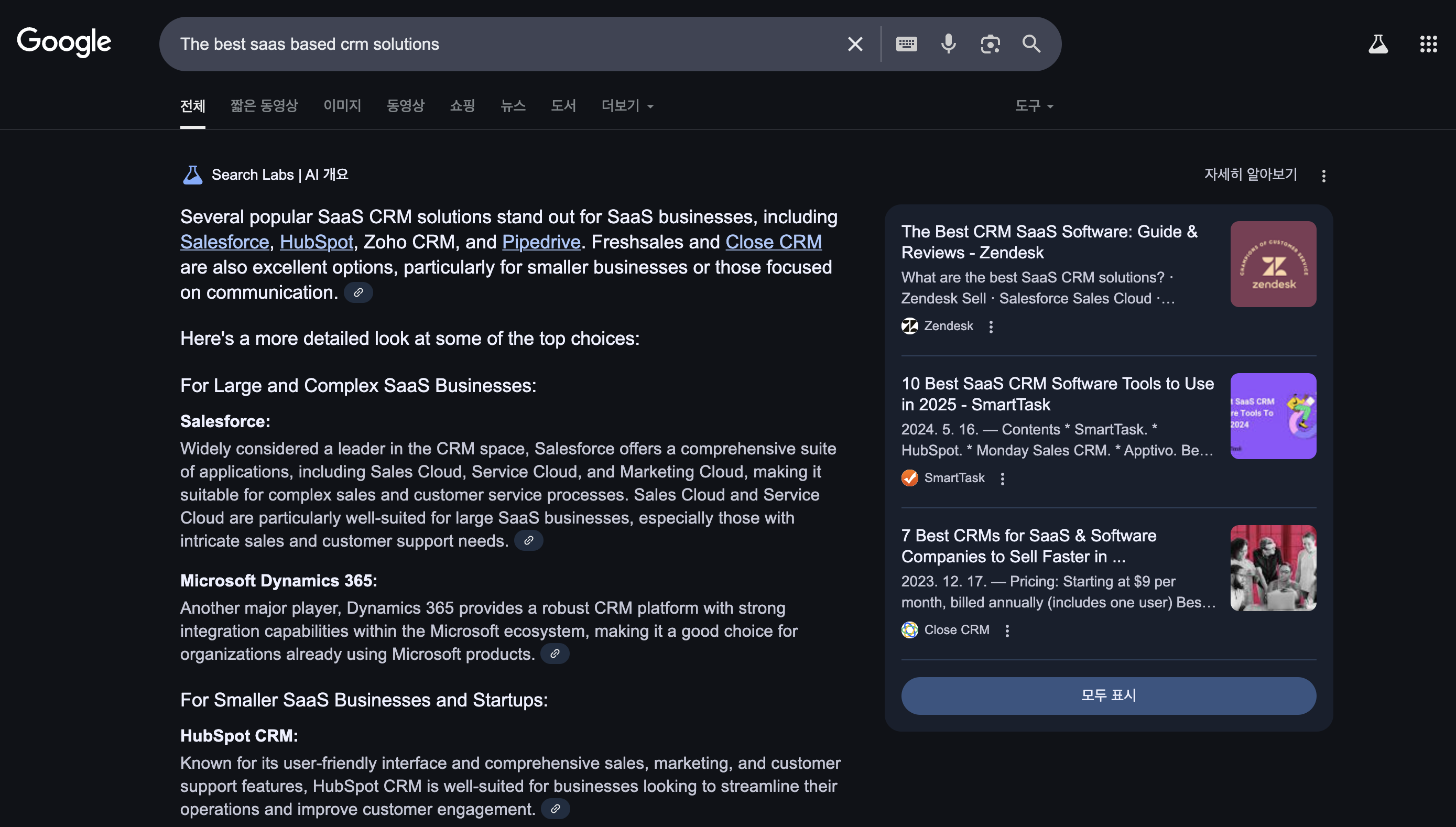Open more options for Close CRM source
1456x827 pixels.
[1007, 631]
